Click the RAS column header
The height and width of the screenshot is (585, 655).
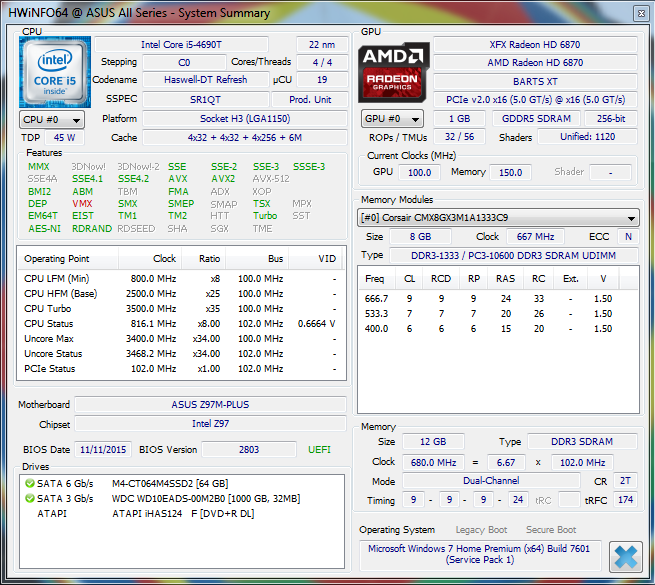505,279
